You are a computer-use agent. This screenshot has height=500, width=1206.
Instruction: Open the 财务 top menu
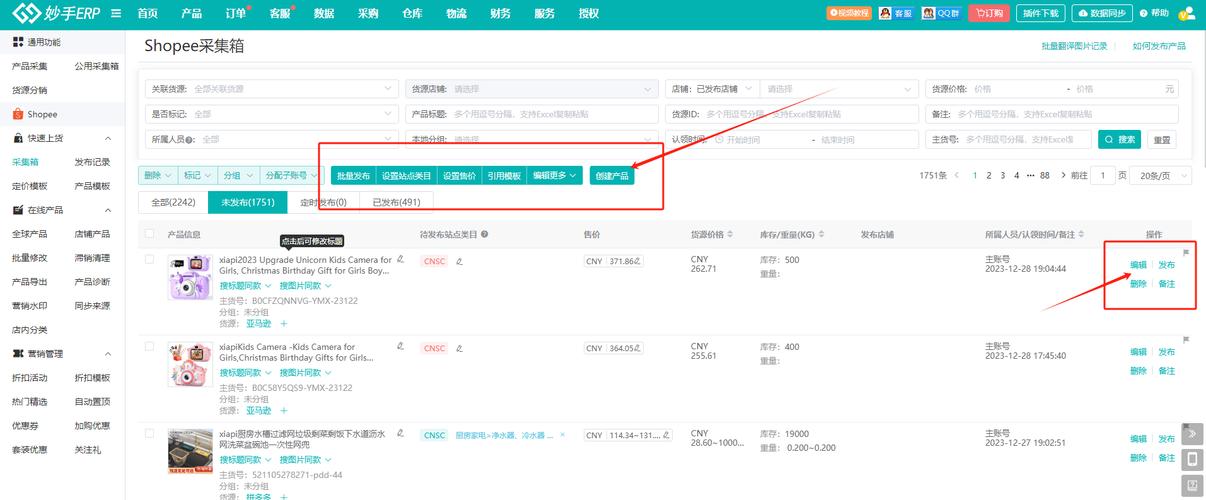[501, 13]
